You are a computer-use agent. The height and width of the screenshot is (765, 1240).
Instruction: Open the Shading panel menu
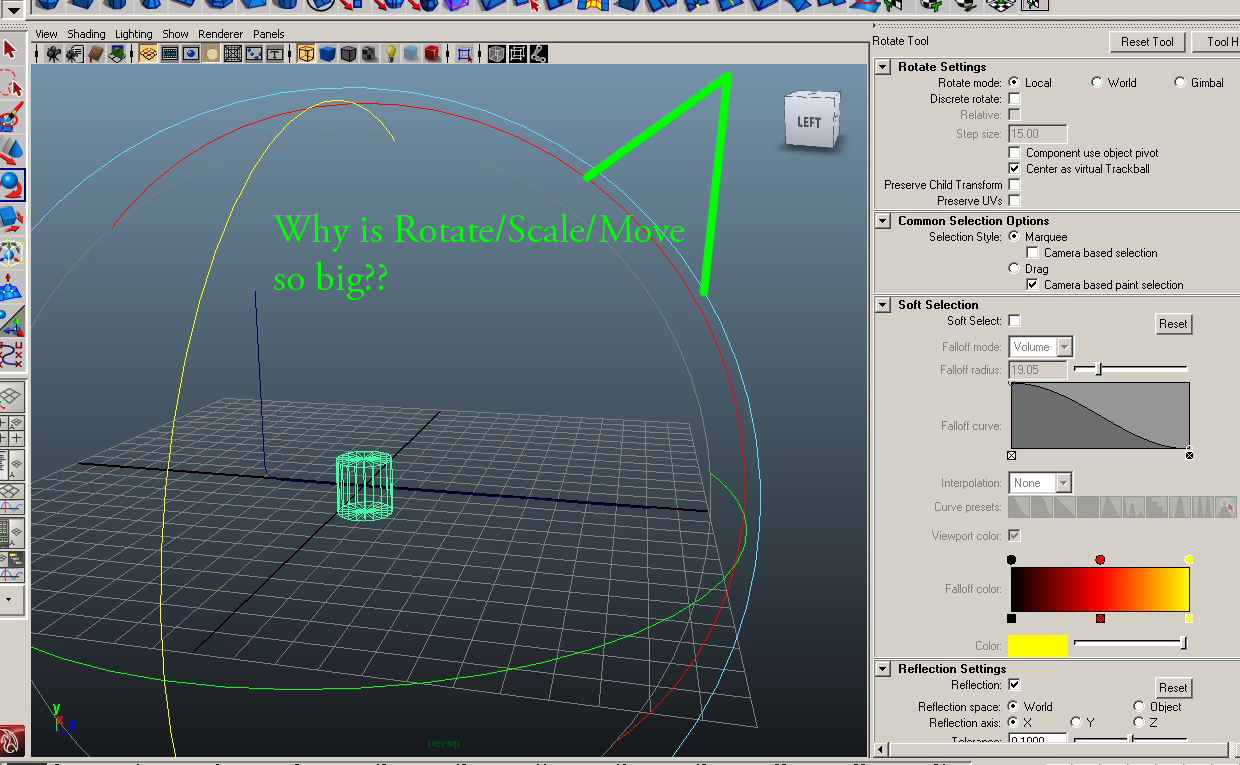(86, 34)
